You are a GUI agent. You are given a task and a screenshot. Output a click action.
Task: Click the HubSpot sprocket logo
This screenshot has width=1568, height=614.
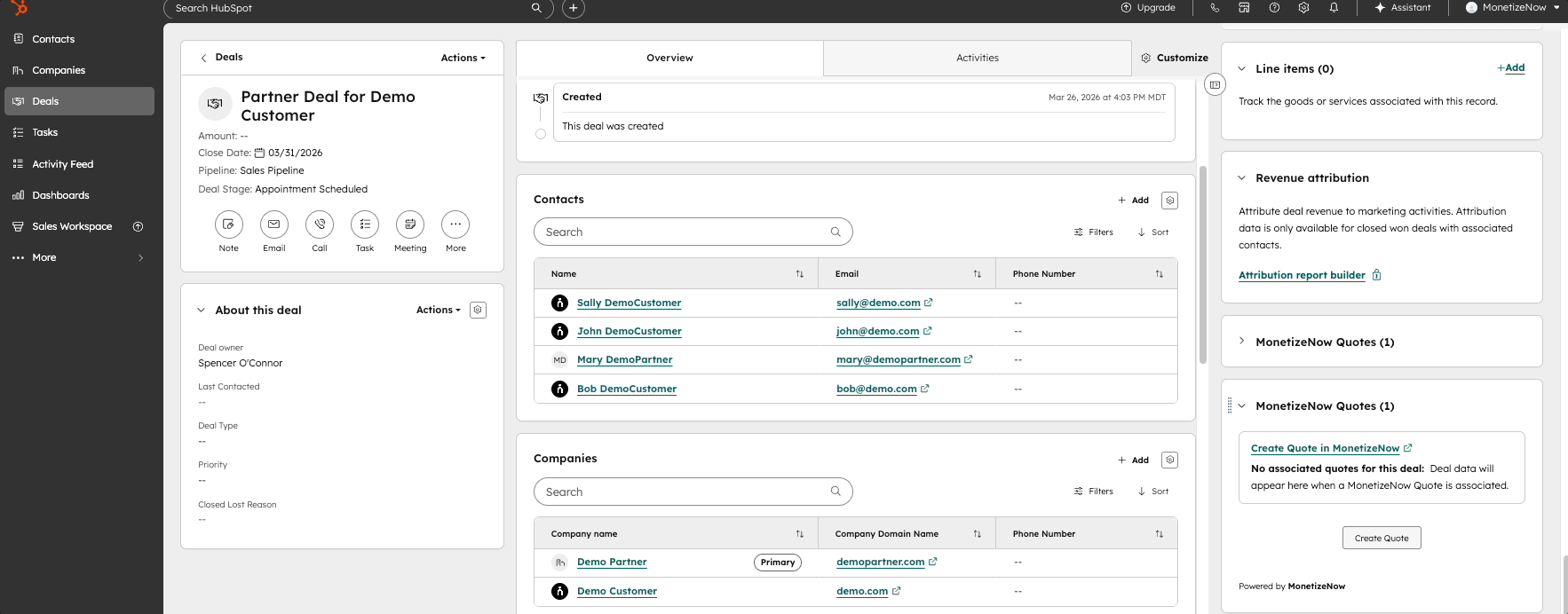point(20,8)
